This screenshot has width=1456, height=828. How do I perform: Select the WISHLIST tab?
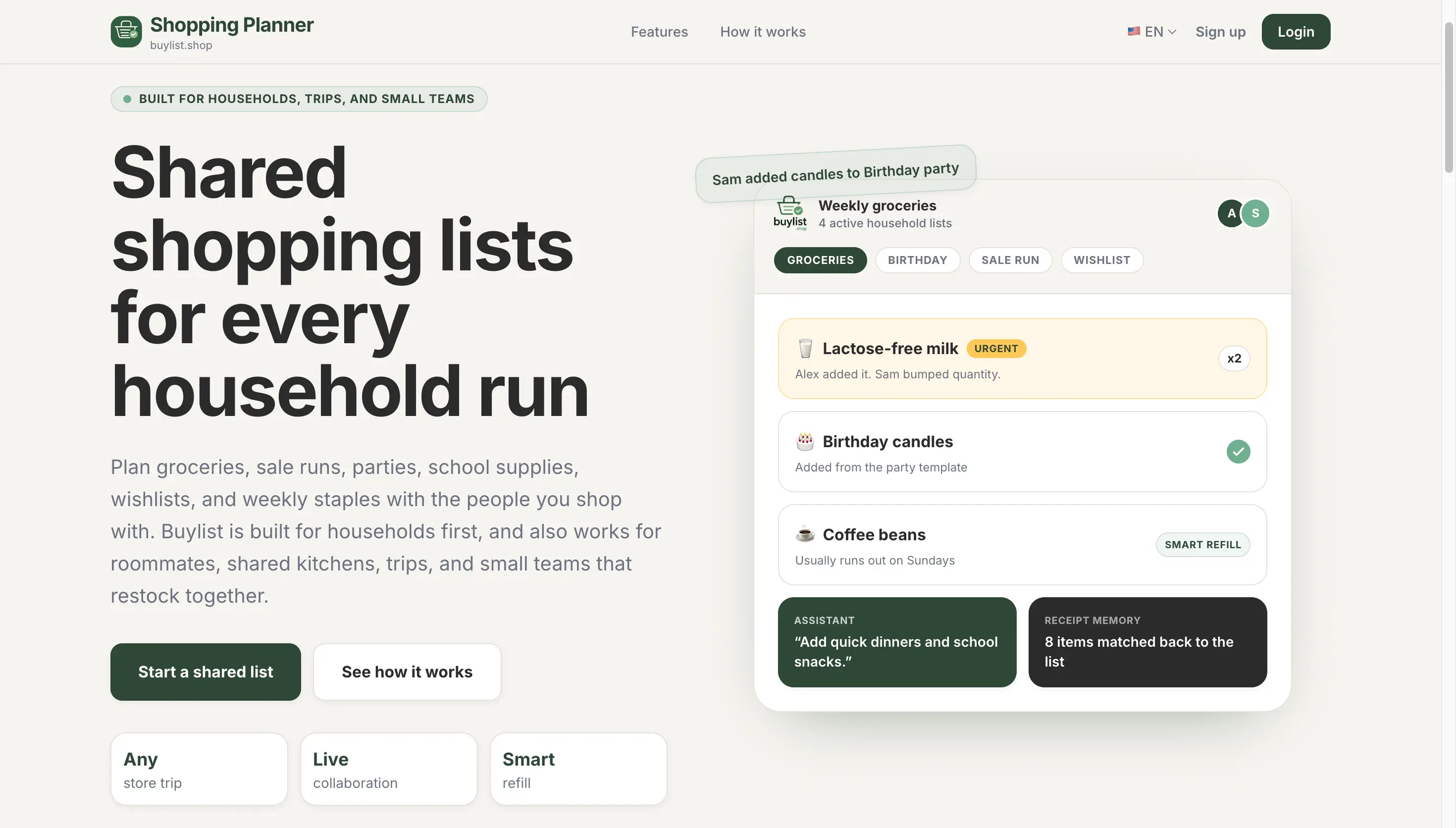click(1102, 260)
